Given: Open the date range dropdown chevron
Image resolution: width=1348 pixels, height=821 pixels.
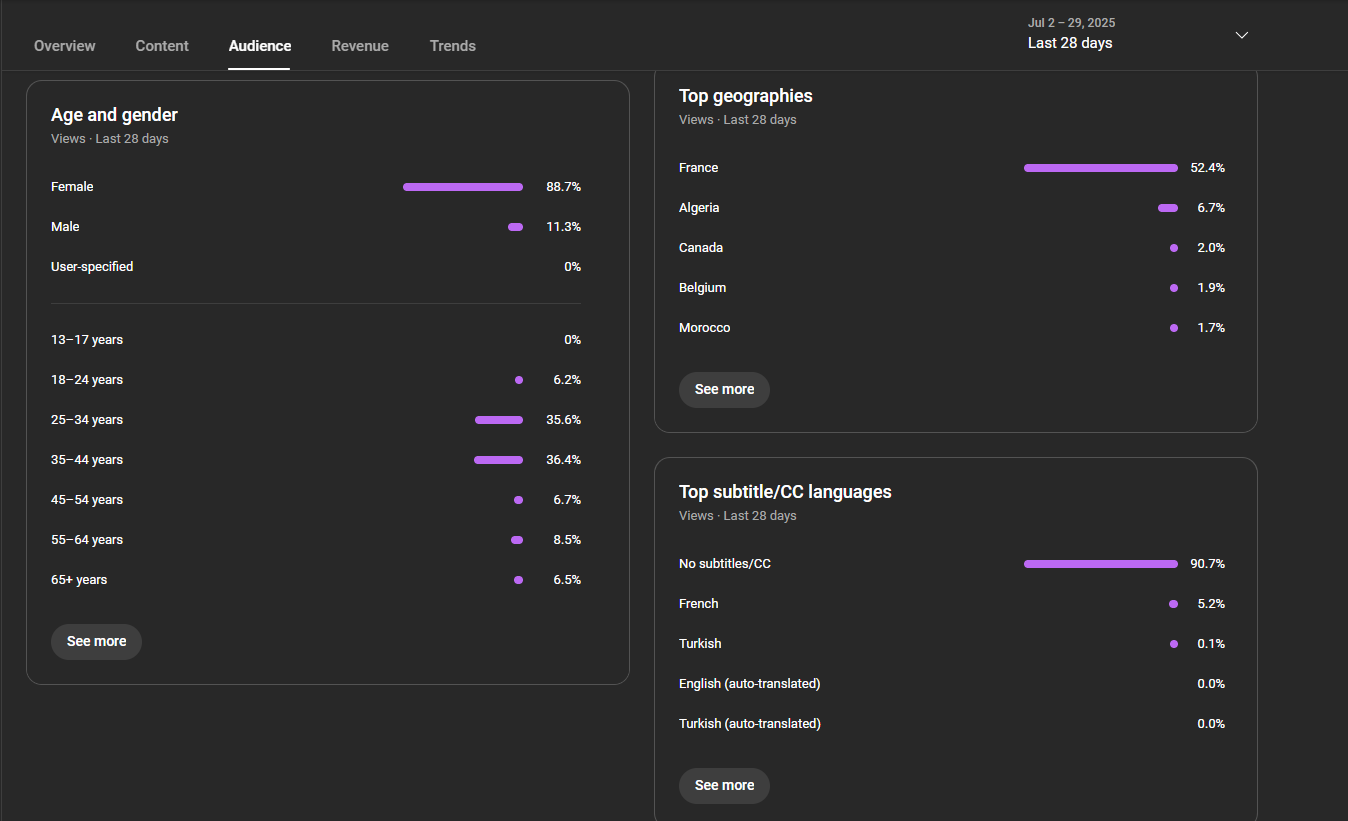Looking at the screenshot, I should click(1242, 35).
